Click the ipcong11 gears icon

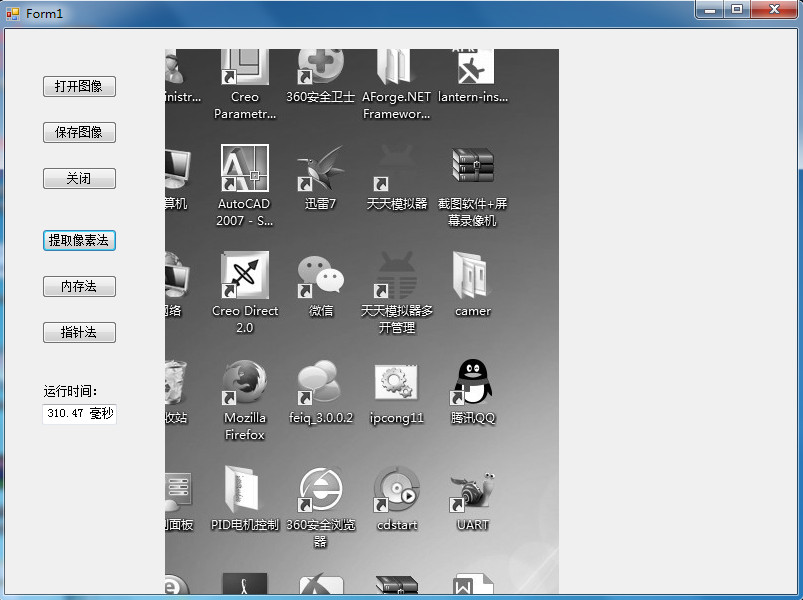(x=396, y=382)
